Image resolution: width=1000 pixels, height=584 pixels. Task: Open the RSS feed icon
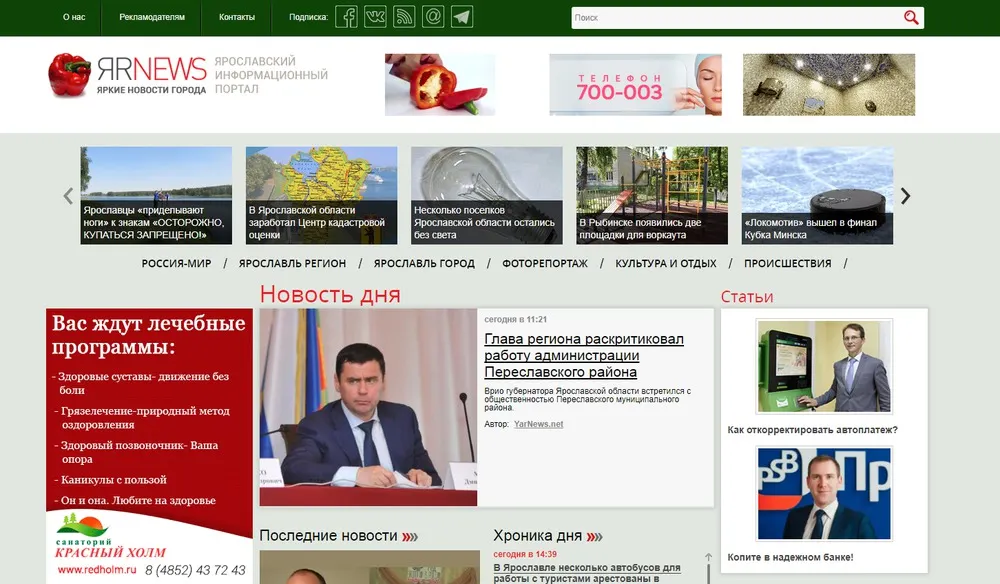[404, 17]
